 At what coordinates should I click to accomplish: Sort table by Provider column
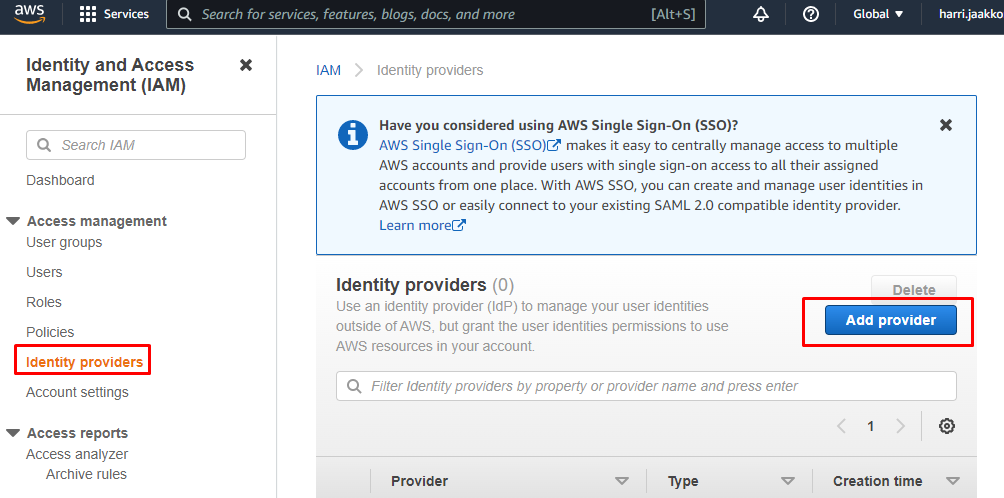[621, 481]
